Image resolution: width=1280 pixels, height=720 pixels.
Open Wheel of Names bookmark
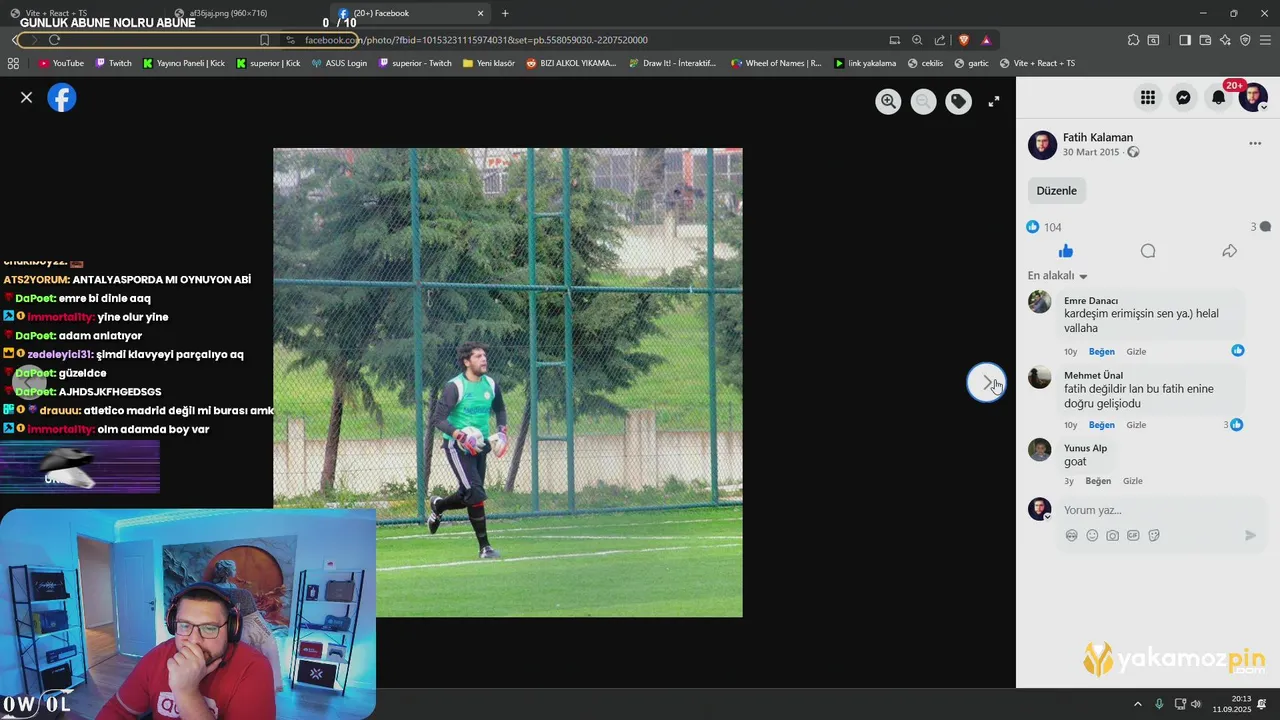coord(776,63)
